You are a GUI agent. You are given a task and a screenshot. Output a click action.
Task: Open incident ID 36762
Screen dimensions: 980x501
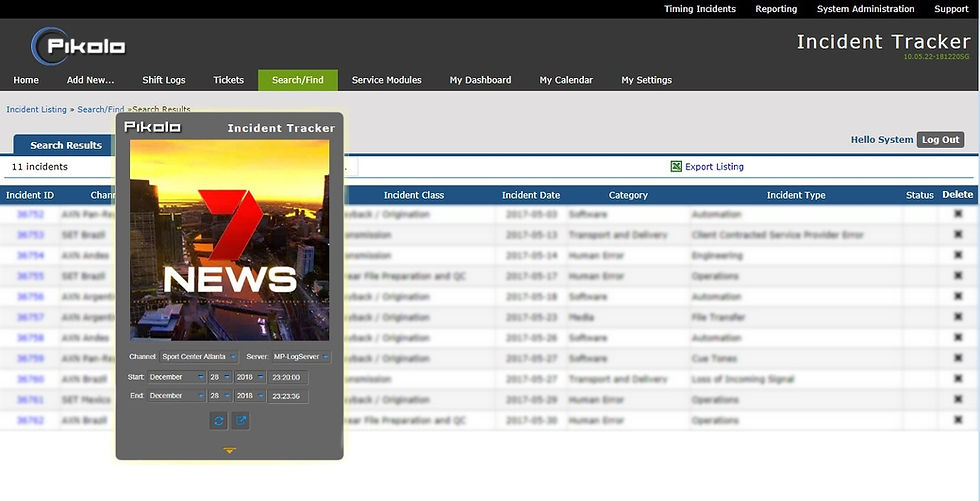pos(30,420)
